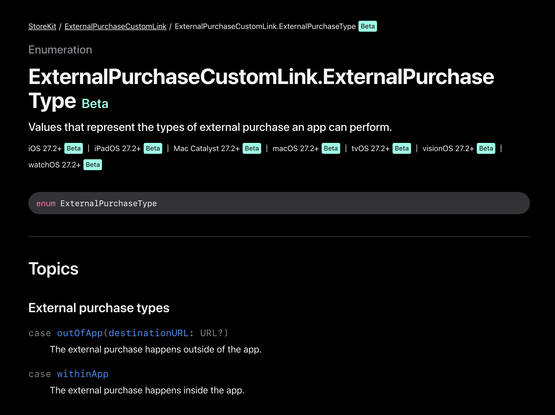555x415 pixels.
Task: Click the tvOS 27.2+ availability text
Action: click(x=370, y=148)
